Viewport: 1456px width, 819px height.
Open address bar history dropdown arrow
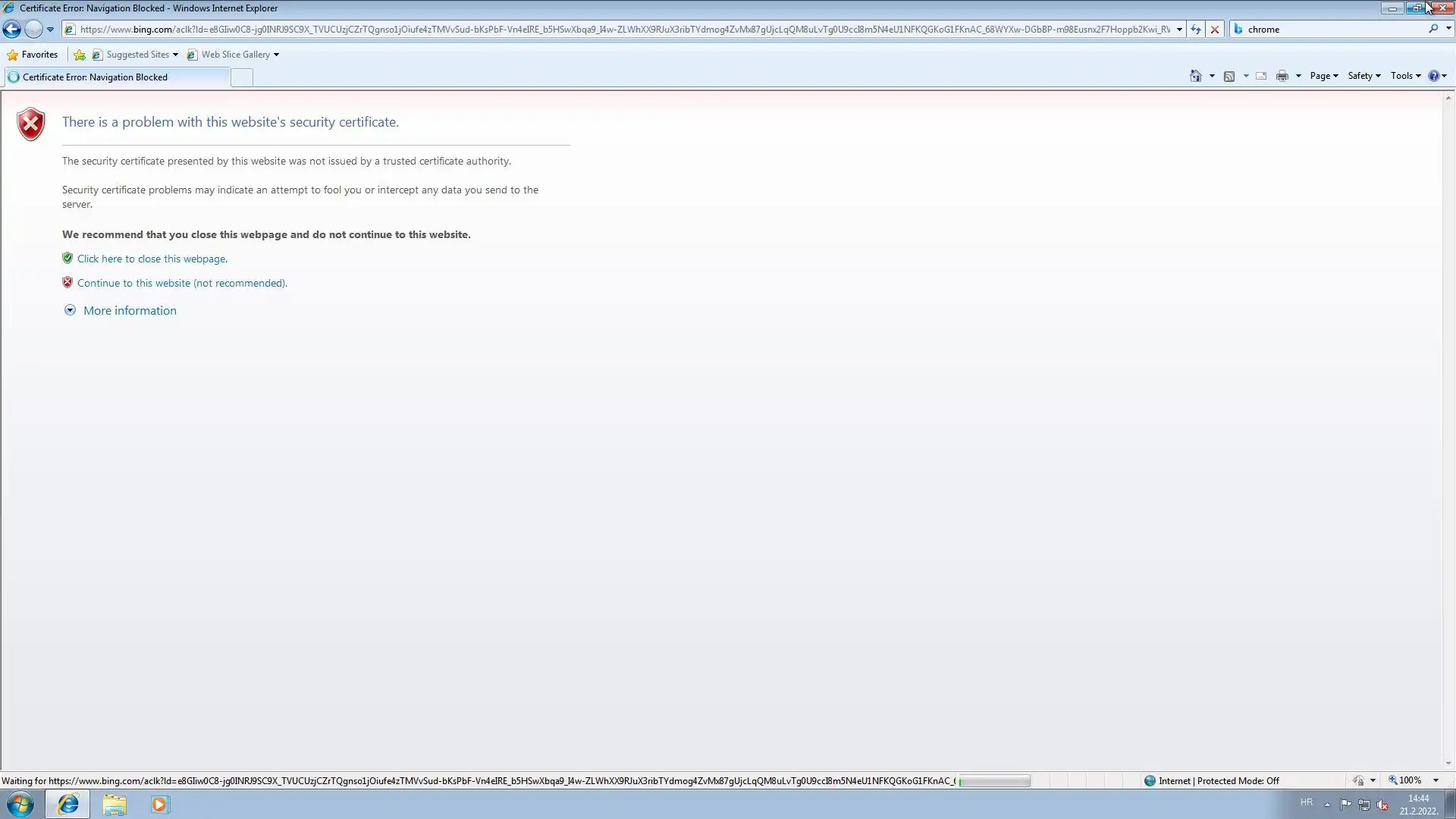(x=1179, y=30)
